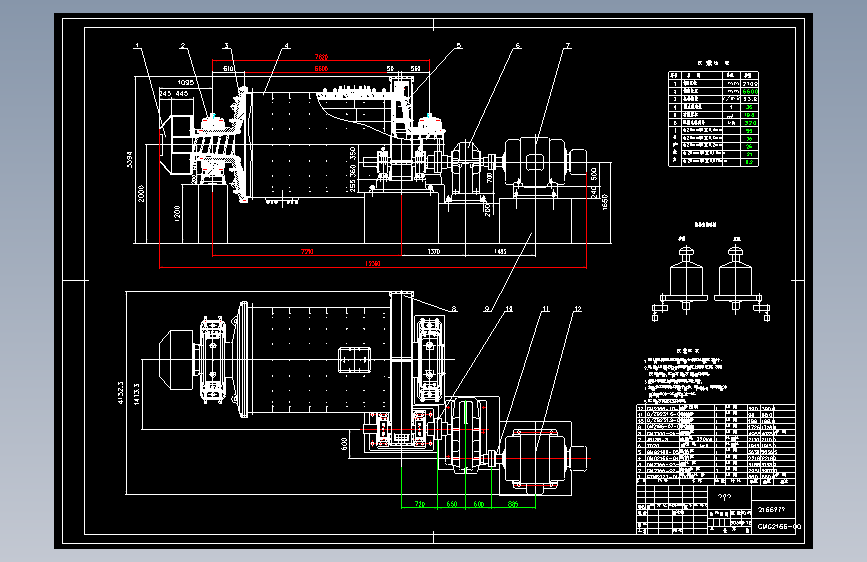Click leader callout number 12
This screenshot has width=867, height=562.
(x=578, y=309)
